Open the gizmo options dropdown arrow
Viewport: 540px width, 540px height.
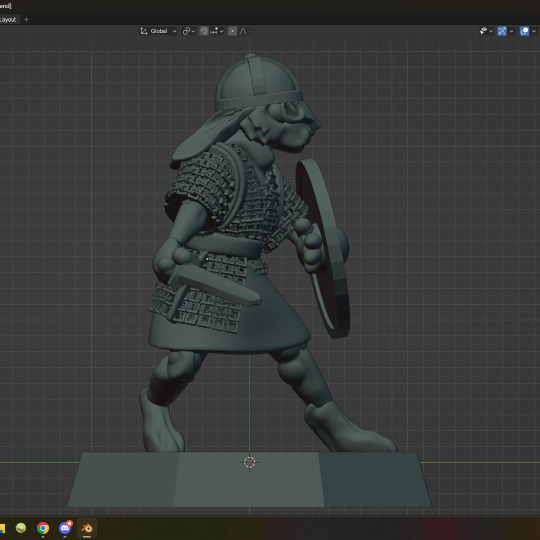pos(511,31)
